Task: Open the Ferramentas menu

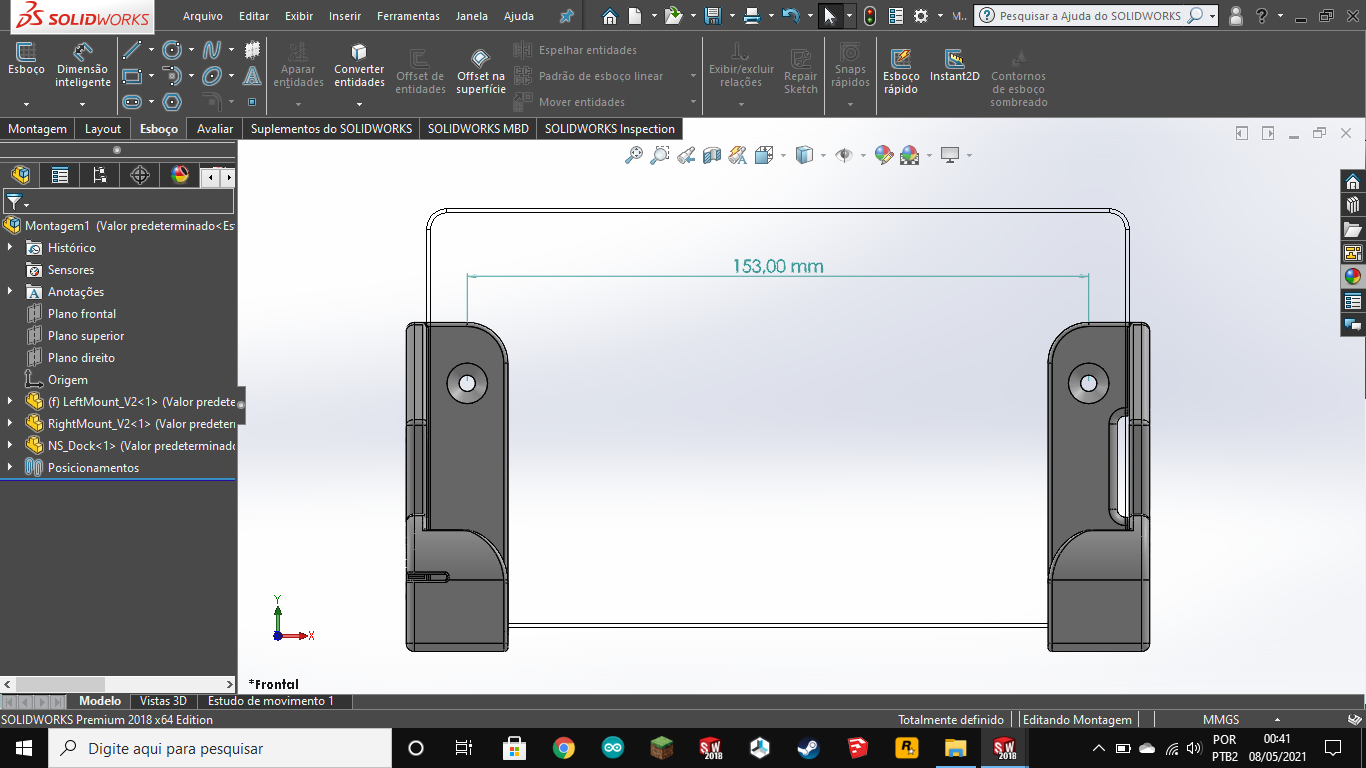Action: [408, 16]
